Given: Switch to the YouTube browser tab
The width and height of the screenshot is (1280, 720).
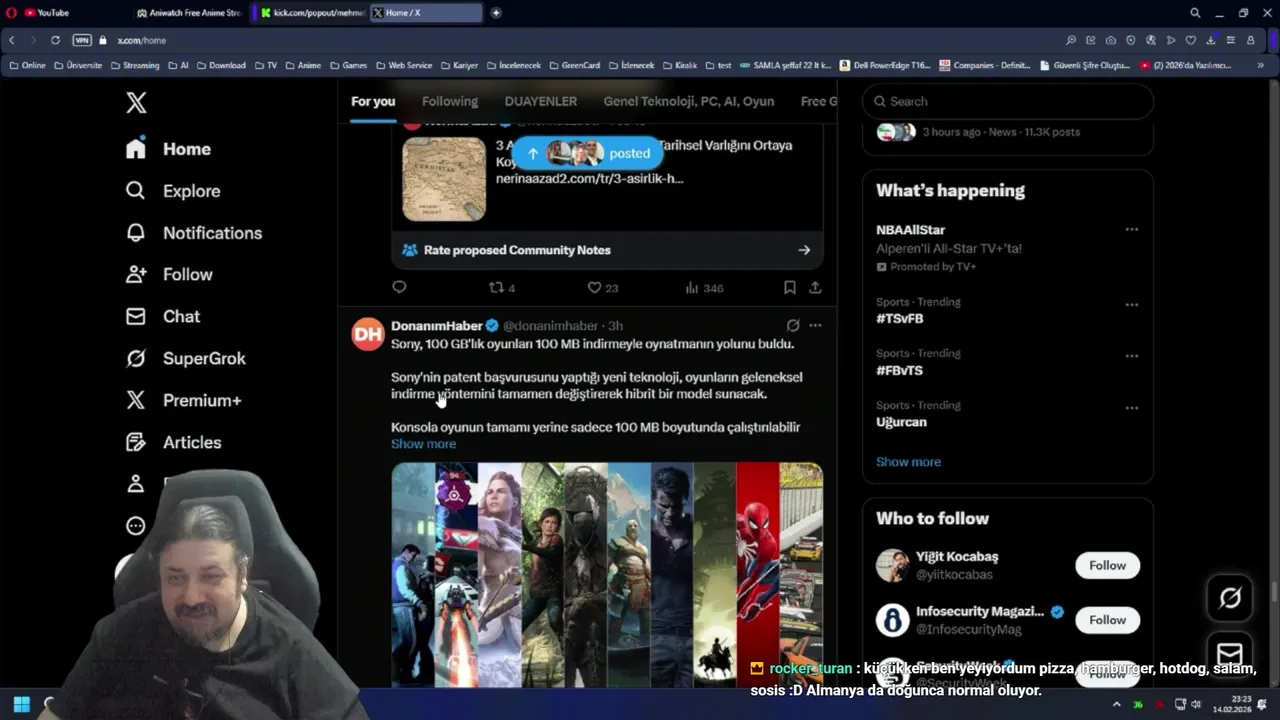Looking at the screenshot, I should pyautogui.click(x=65, y=13).
